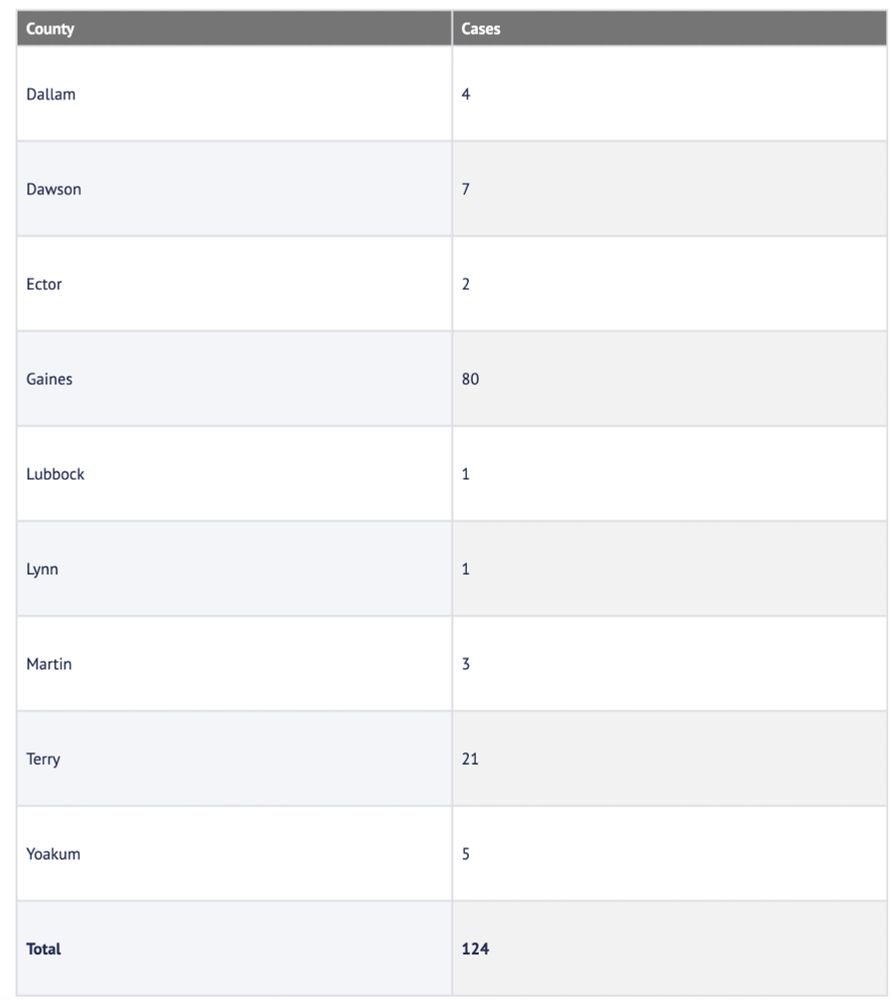The width and height of the screenshot is (892, 1000).
Task: Click the bold Total row label
Action: click(43, 949)
